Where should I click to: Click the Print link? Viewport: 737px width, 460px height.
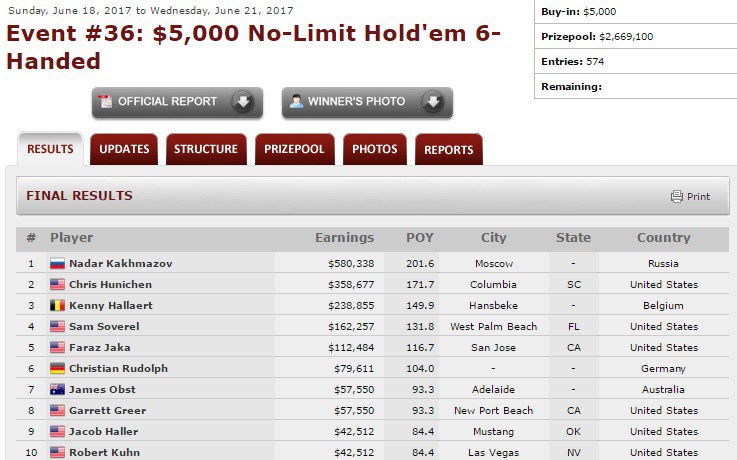[x=698, y=197]
